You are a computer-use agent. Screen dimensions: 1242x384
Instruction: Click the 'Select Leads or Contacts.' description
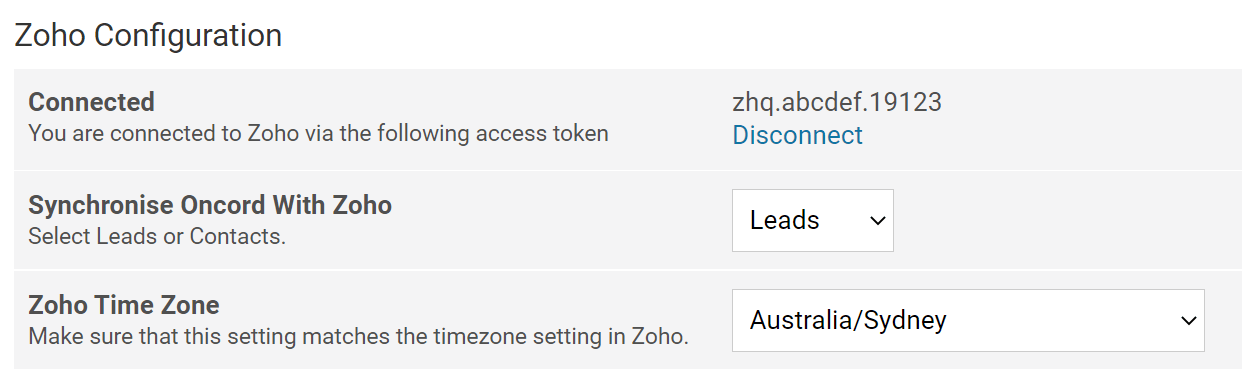point(157,237)
